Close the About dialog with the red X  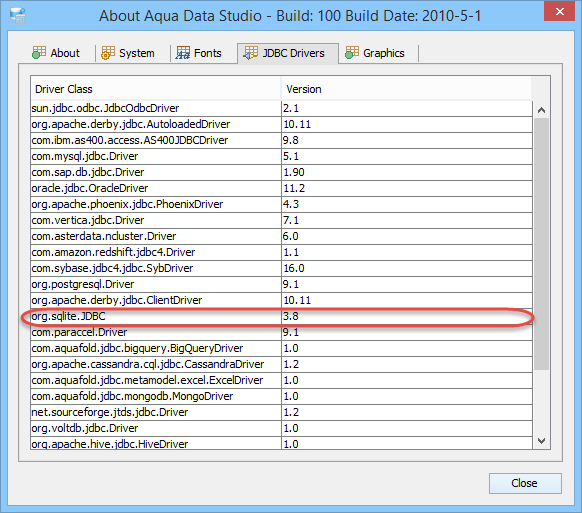560,12
